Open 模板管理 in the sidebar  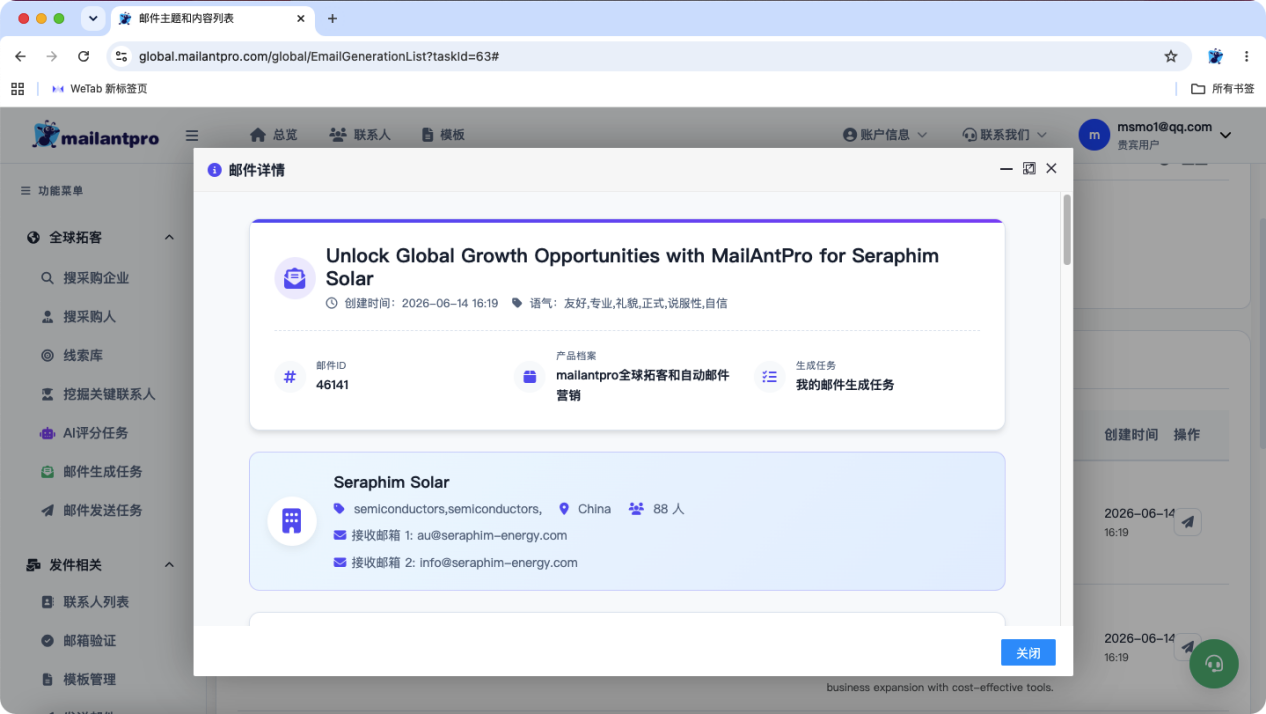click(78, 680)
